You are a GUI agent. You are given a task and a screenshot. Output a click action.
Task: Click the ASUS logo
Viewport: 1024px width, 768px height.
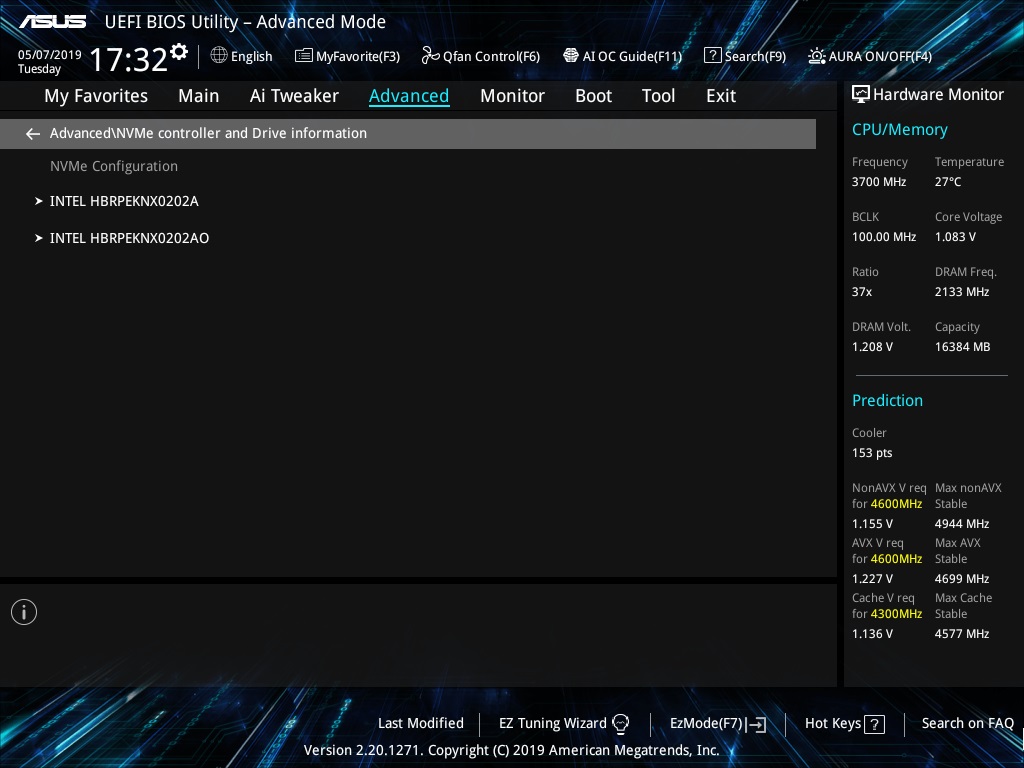pyautogui.click(x=53, y=22)
